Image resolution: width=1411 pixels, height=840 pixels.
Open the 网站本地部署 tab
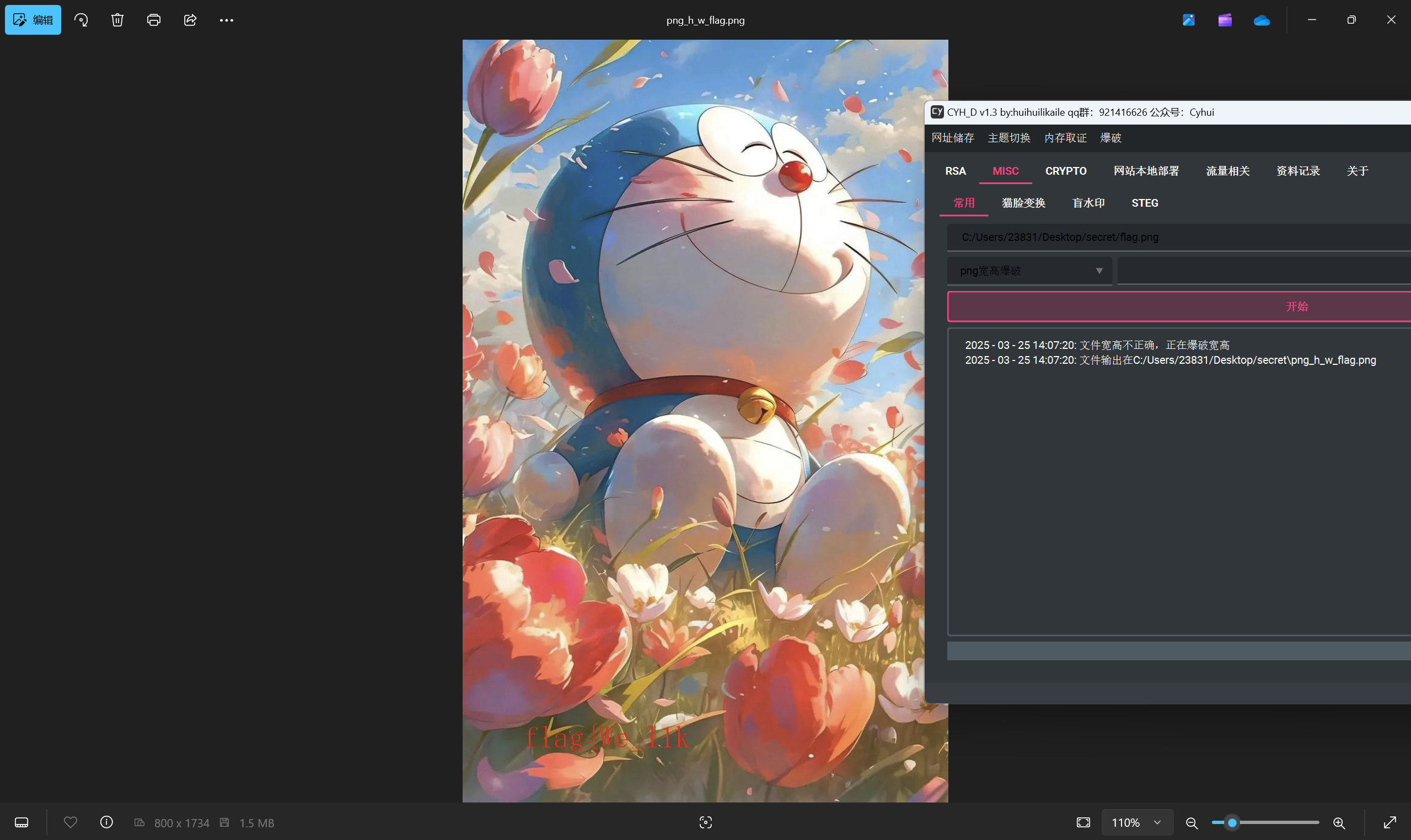tap(1146, 171)
